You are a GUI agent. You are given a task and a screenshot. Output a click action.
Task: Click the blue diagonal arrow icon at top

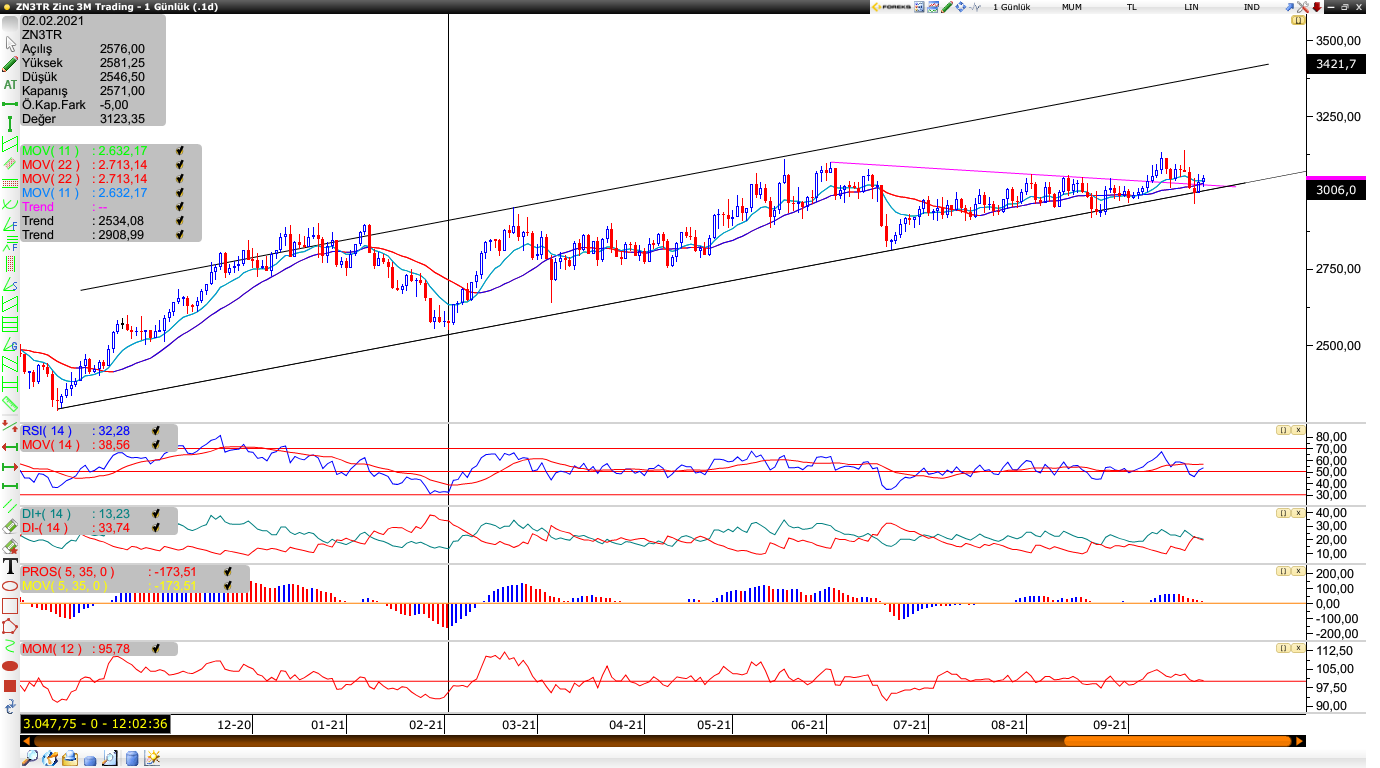pos(1290,7)
